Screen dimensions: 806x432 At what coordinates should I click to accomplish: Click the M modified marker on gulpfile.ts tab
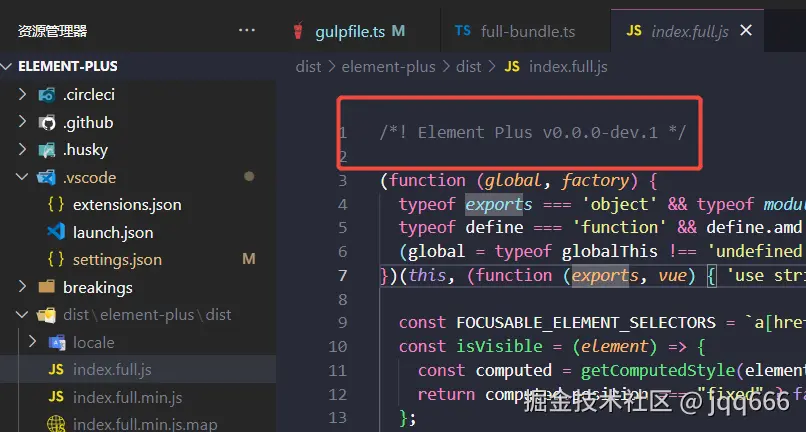tap(398, 31)
